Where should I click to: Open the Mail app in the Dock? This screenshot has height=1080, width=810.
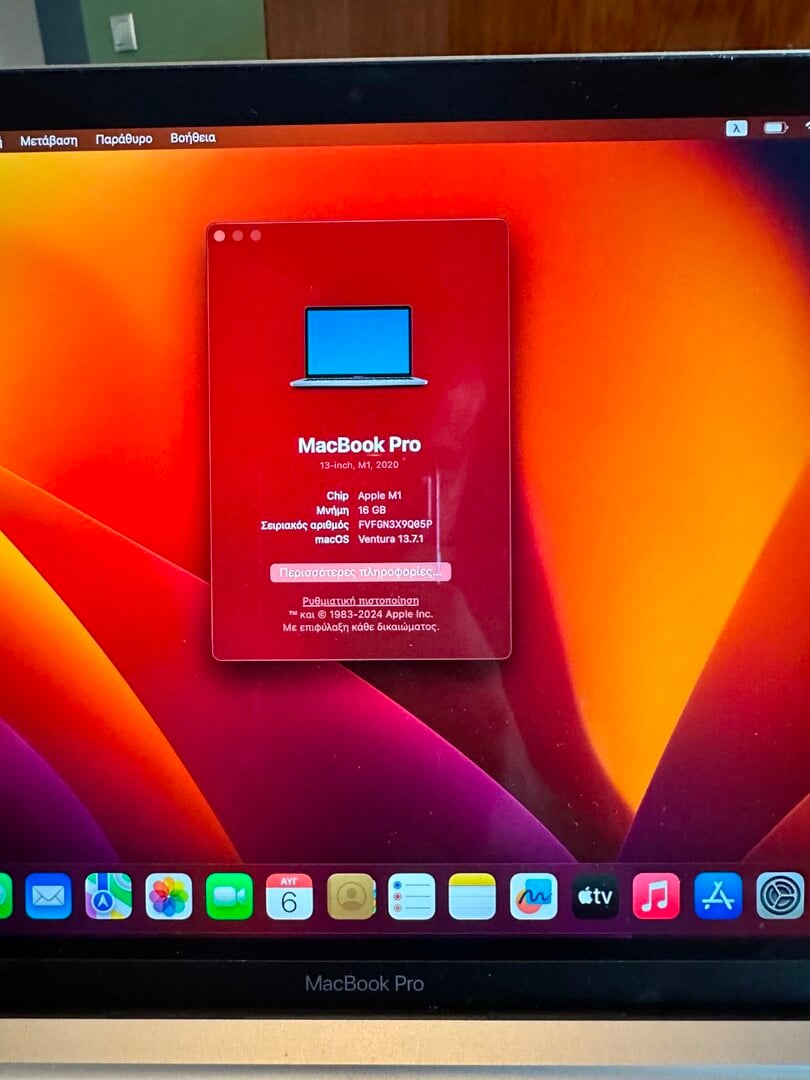(x=48, y=896)
